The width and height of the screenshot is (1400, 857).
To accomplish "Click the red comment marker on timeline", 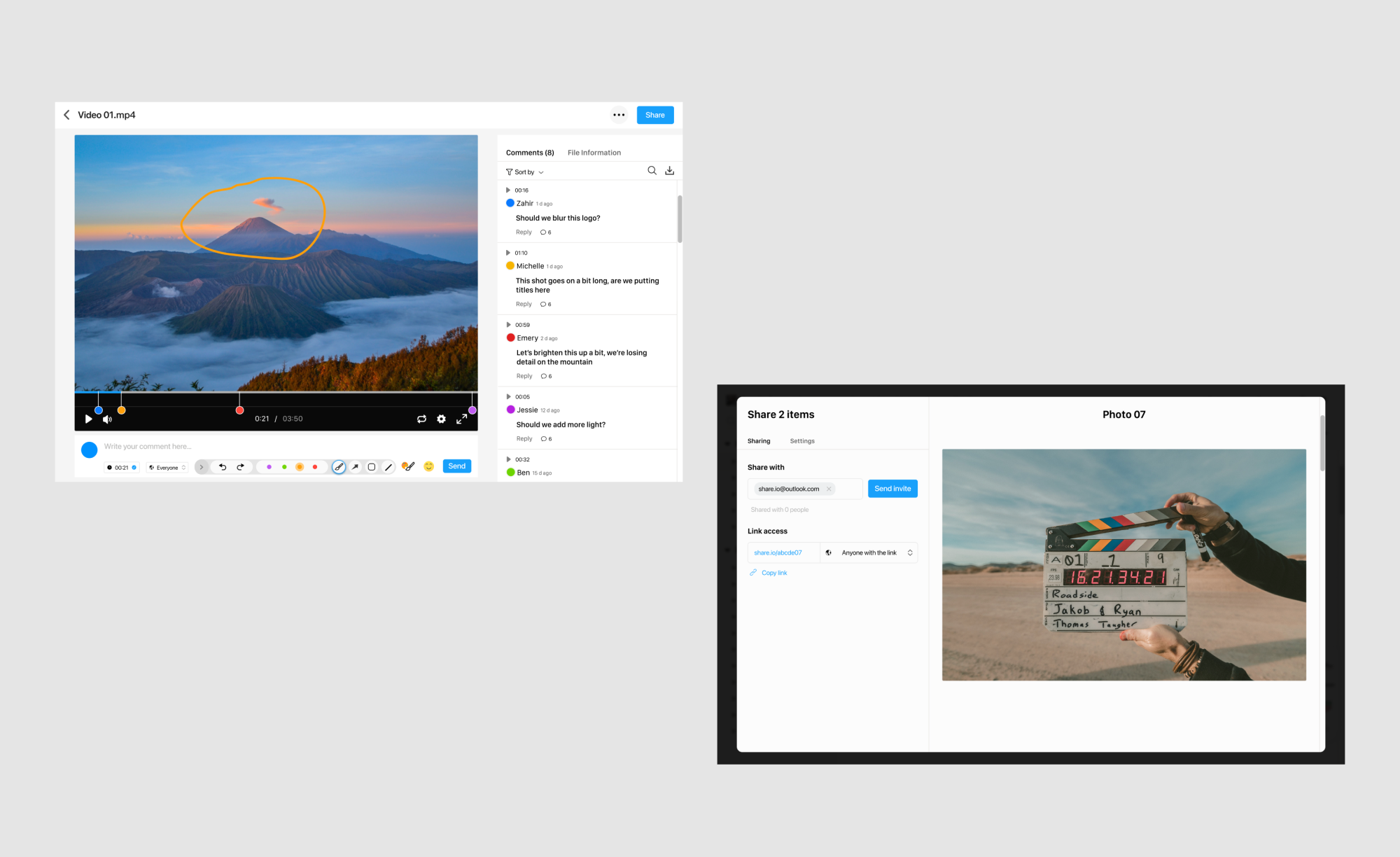I will click(x=239, y=410).
